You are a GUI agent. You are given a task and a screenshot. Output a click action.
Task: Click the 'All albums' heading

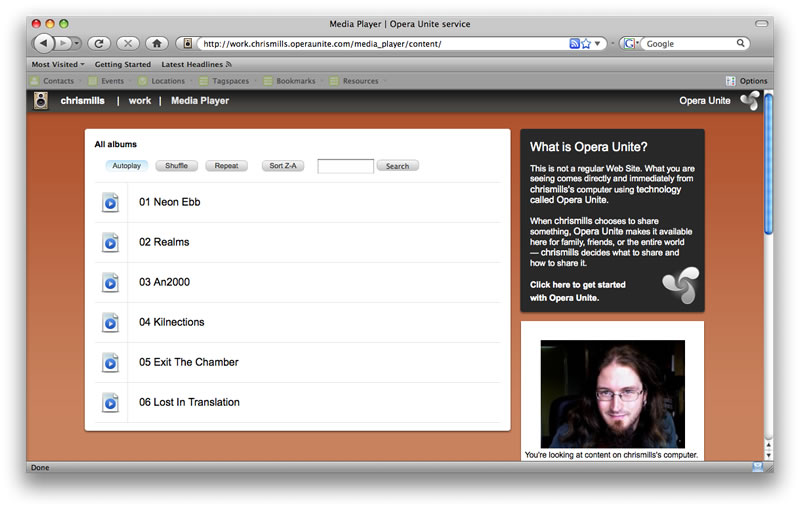[x=115, y=144]
